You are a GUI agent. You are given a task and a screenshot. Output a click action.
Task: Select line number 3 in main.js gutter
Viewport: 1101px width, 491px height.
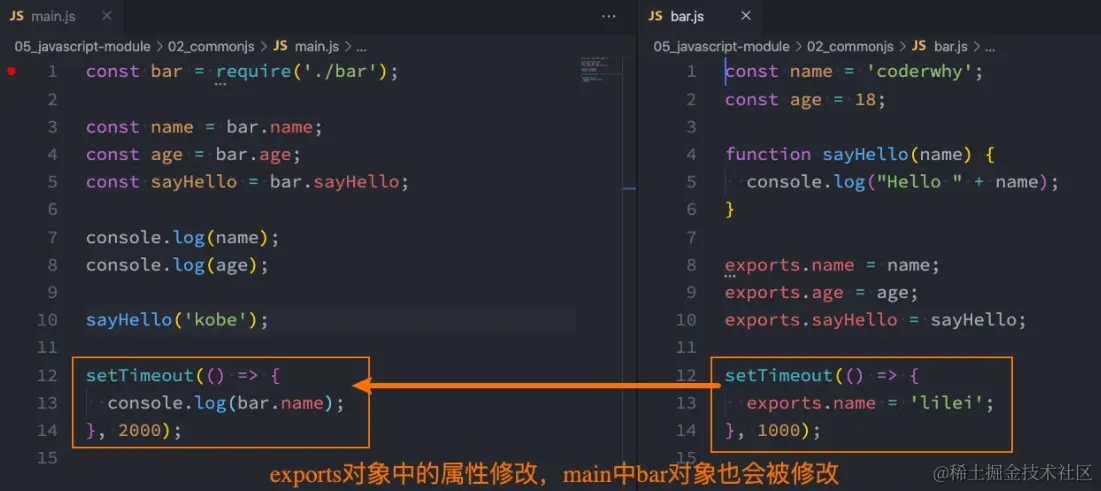[x=53, y=127]
